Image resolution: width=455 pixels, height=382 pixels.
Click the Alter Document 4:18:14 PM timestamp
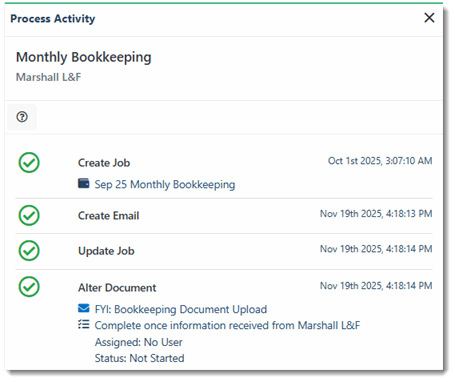pyautogui.click(x=376, y=286)
